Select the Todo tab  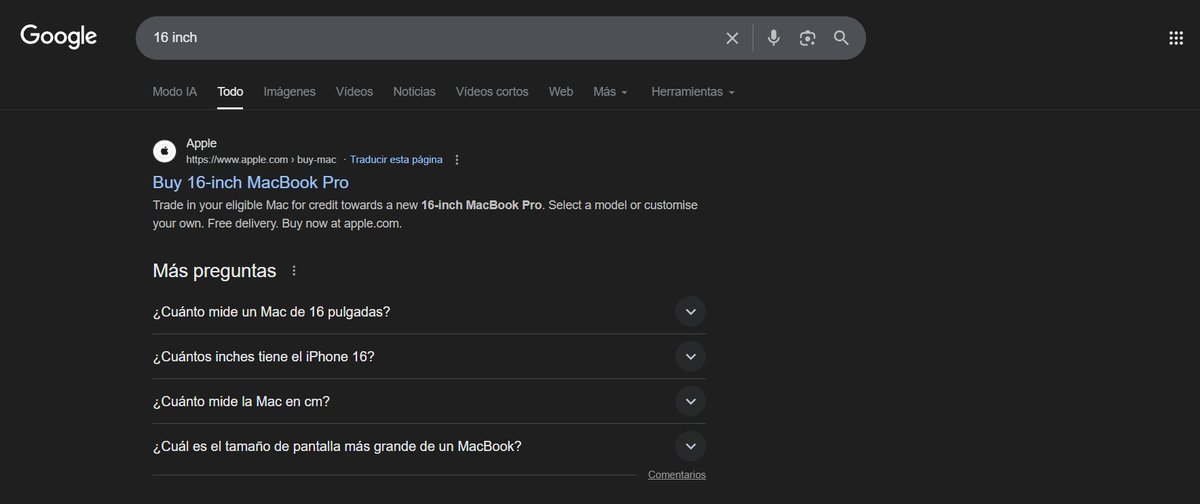pos(230,91)
